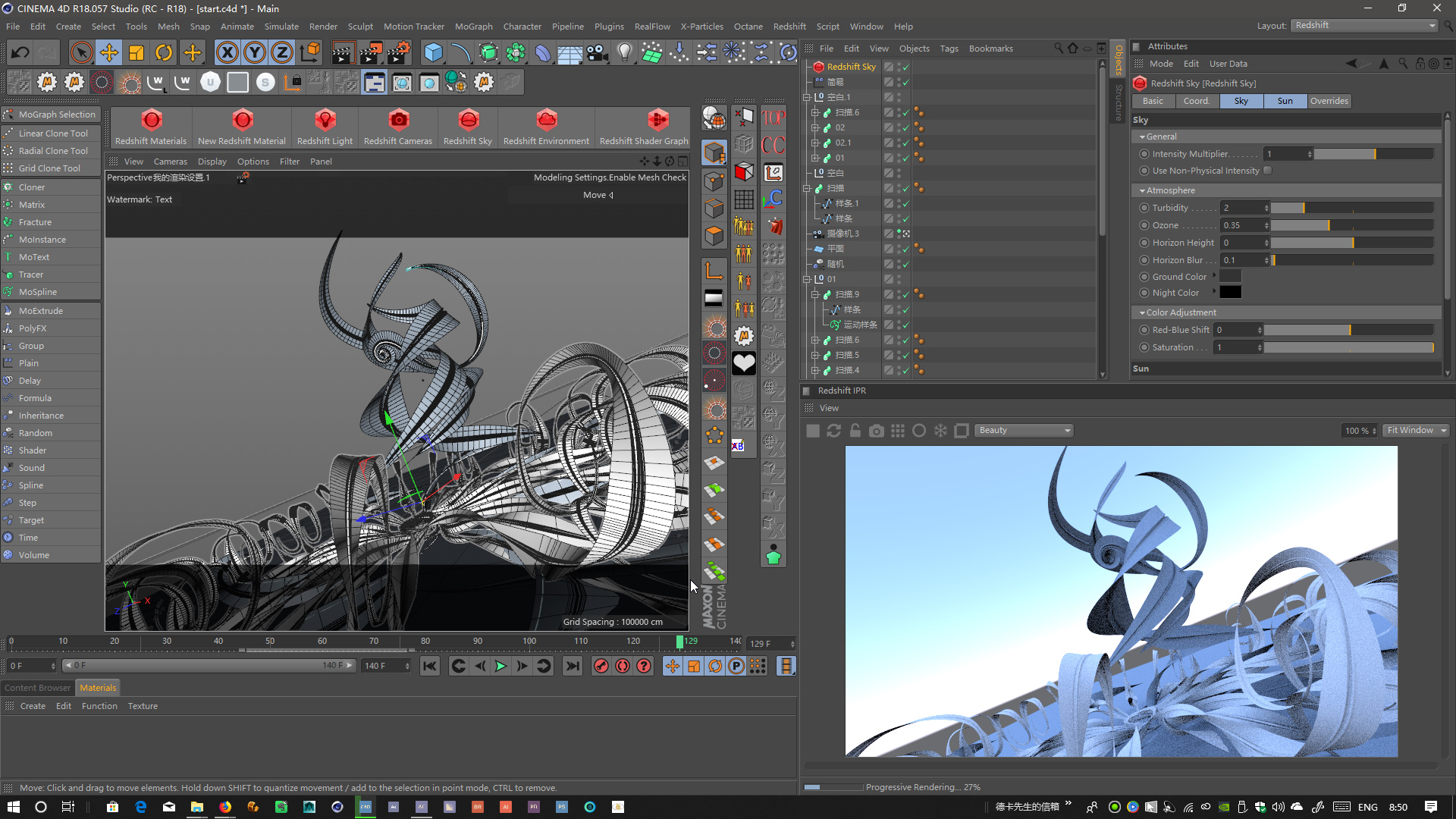Click the Light bulb icon
Viewport: 1456px width, 819px height.
[624, 52]
